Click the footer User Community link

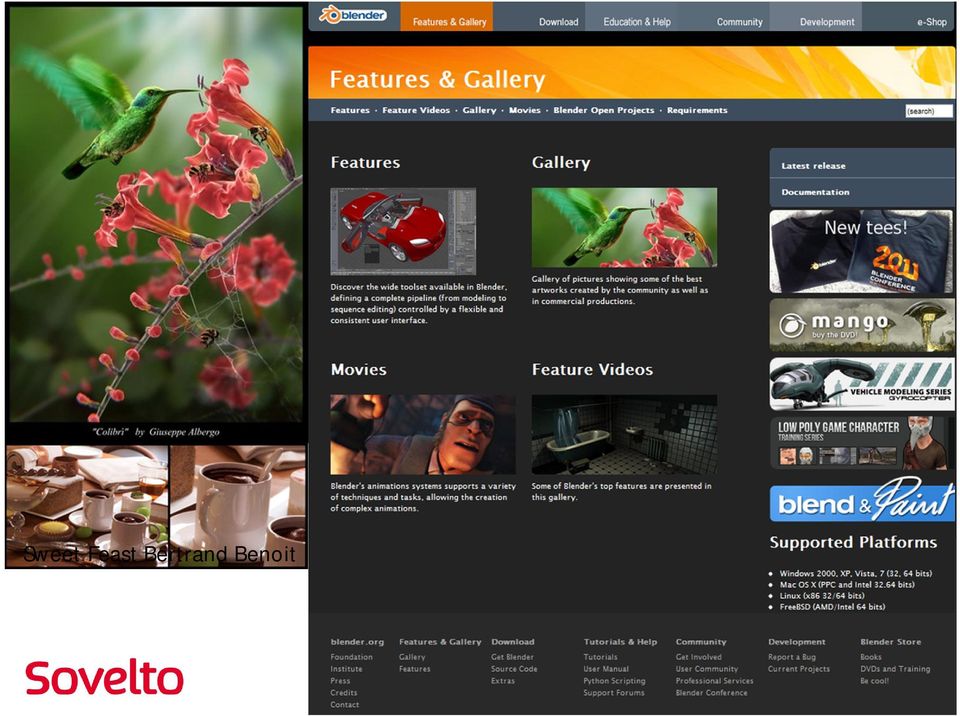pyautogui.click(x=707, y=669)
